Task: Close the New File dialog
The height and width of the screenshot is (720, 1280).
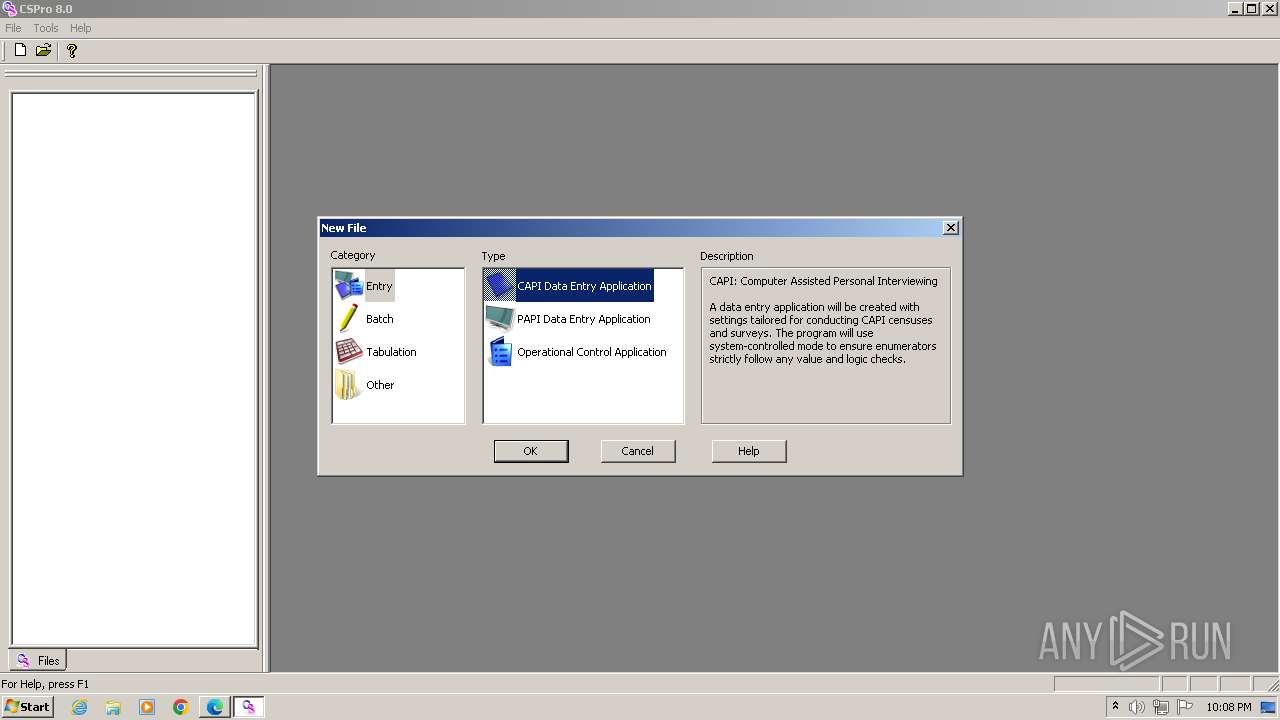Action: 951,228
